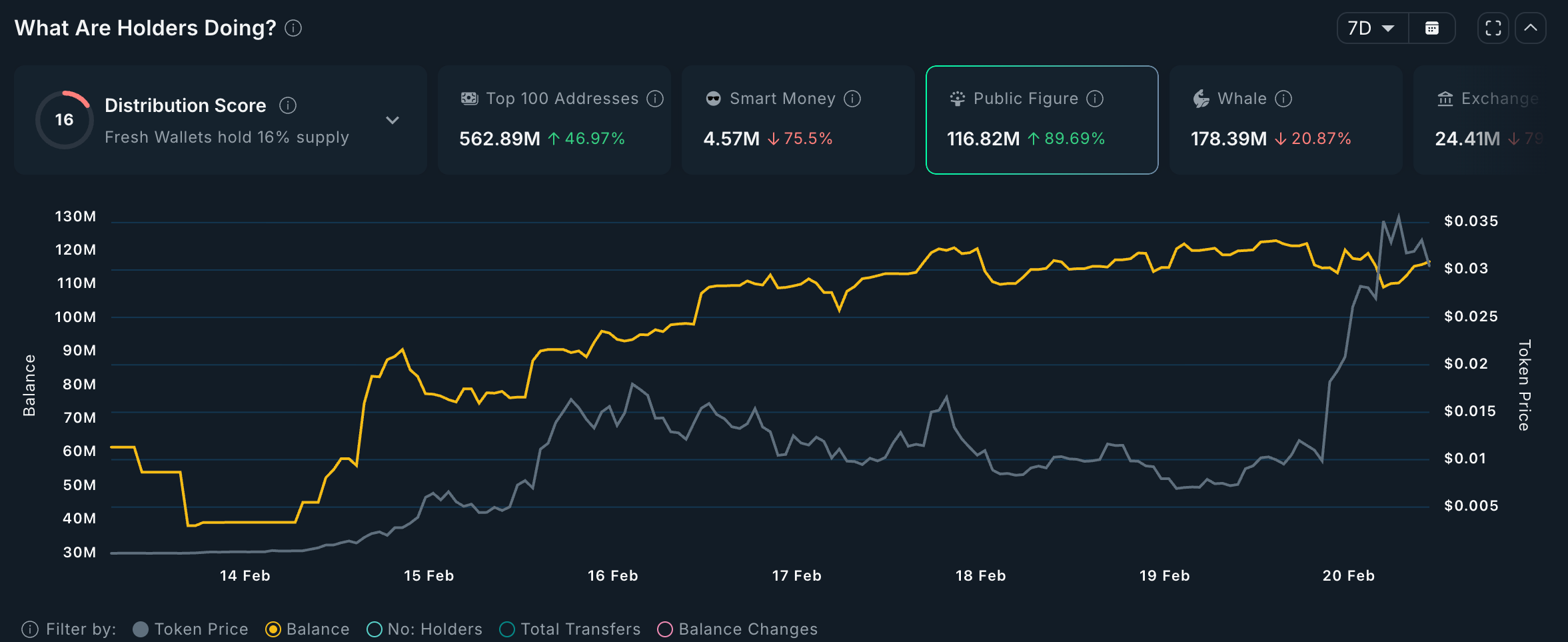Image resolution: width=1568 pixels, height=642 pixels.
Task: Collapse the widget using the up chevron
Action: point(1531,28)
